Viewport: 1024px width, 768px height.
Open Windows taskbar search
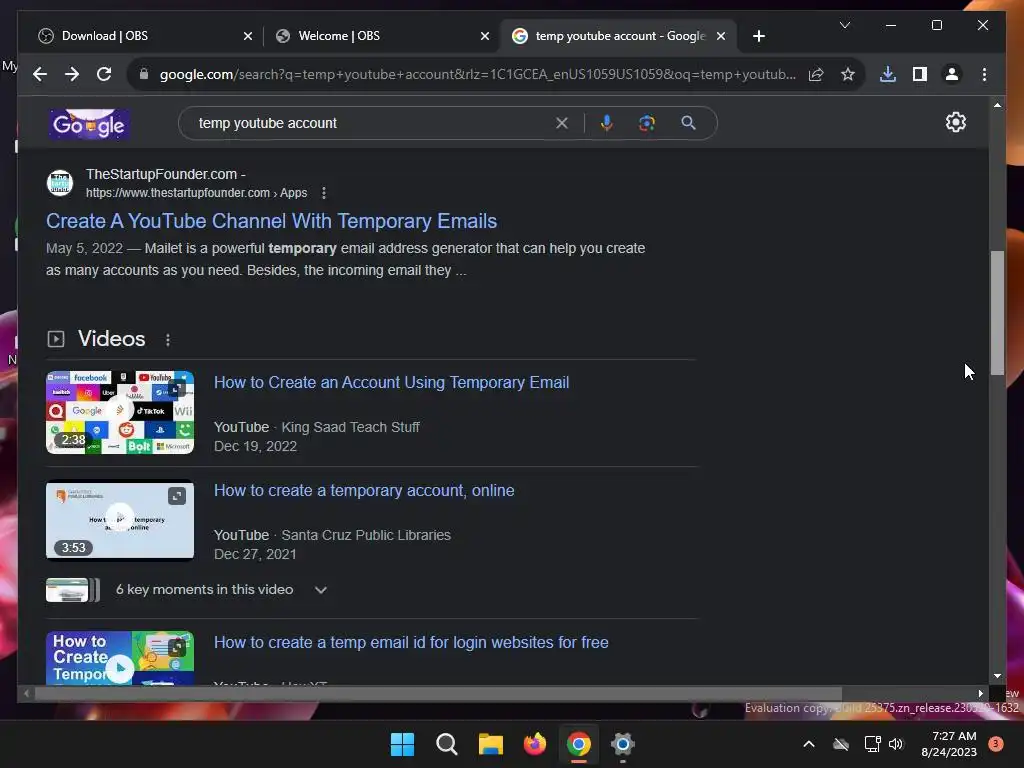pos(447,744)
